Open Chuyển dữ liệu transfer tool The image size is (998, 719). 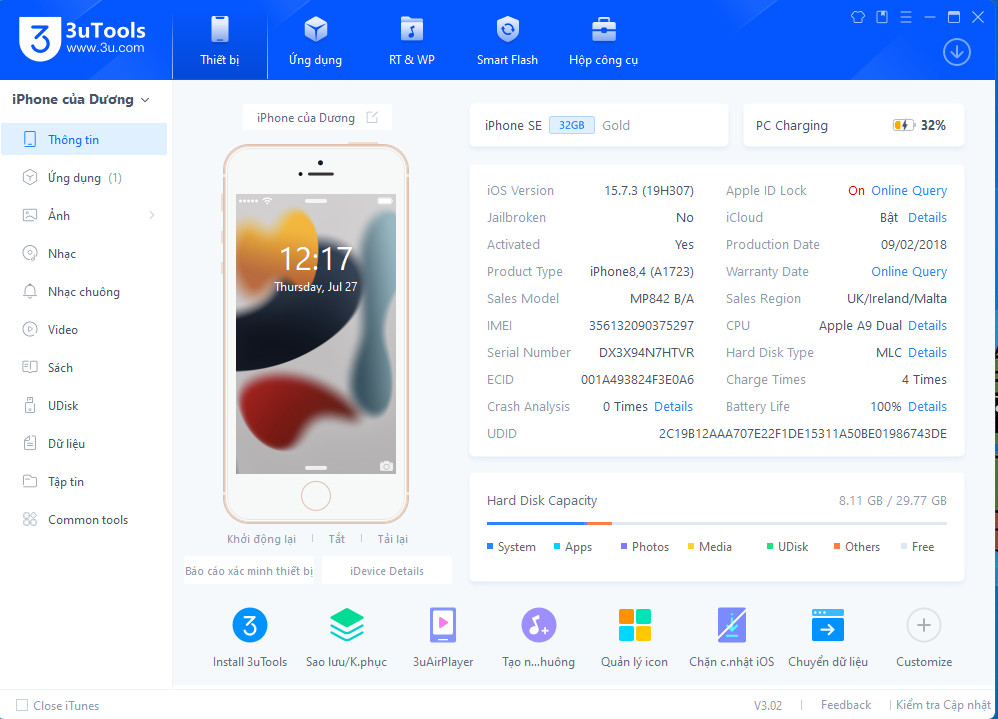coord(828,626)
